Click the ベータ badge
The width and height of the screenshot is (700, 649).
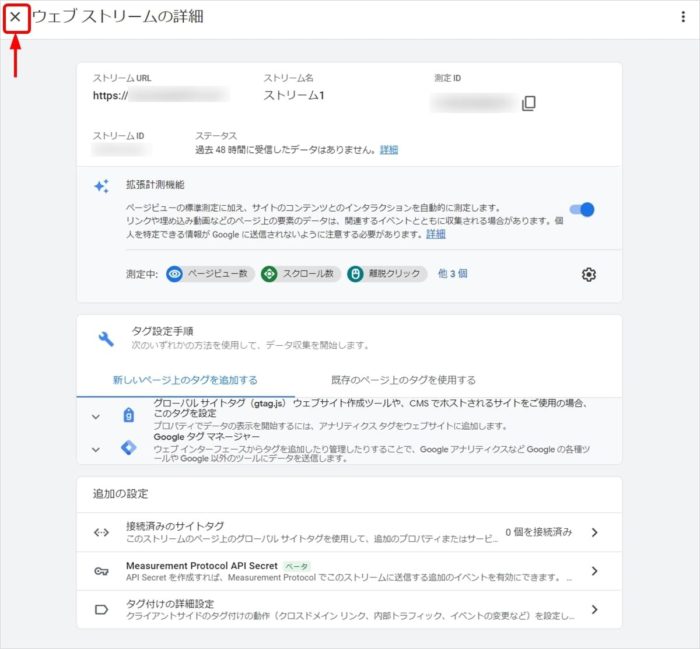point(297,566)
